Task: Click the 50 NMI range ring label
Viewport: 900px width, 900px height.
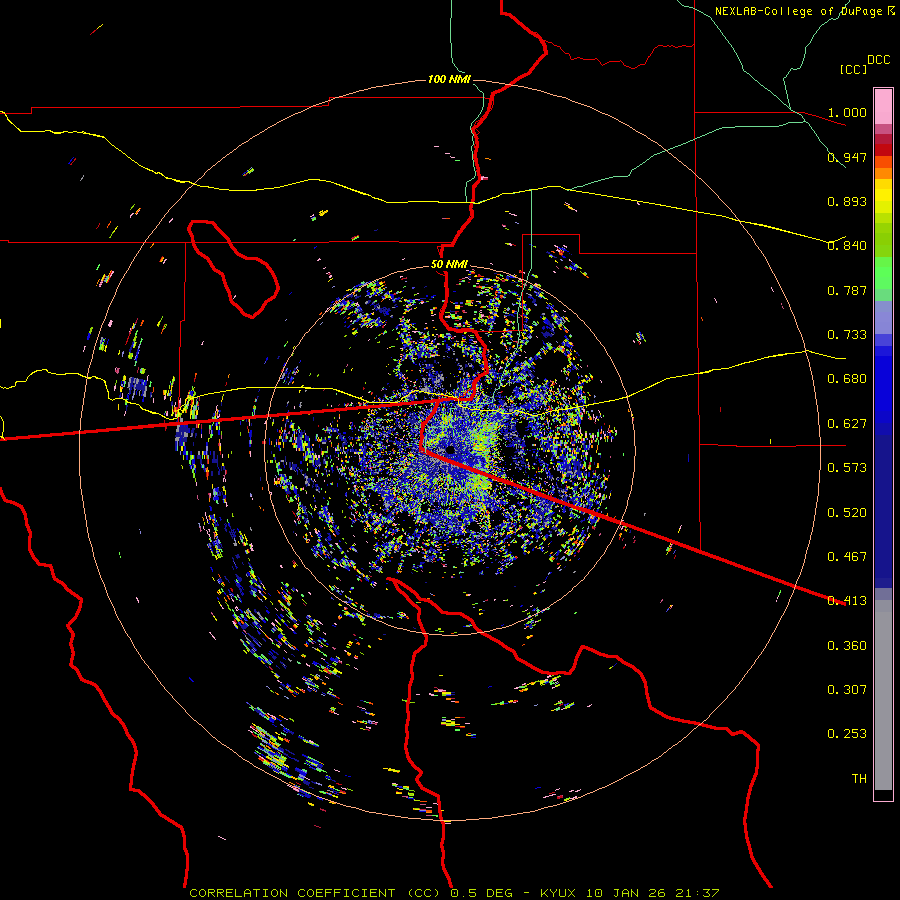Action: pos(449,265)
